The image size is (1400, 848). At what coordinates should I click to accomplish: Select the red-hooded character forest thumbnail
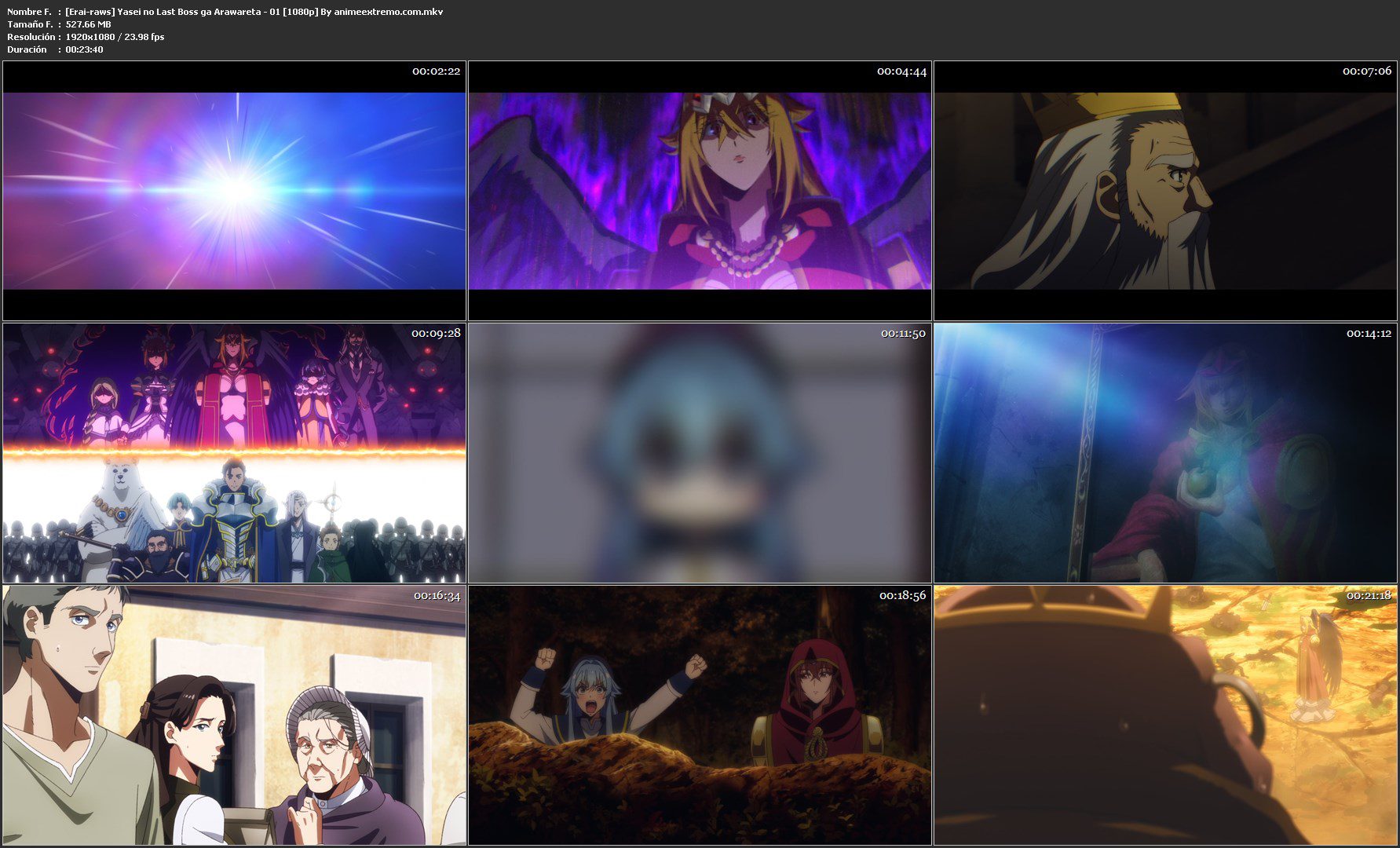[700, 715]
